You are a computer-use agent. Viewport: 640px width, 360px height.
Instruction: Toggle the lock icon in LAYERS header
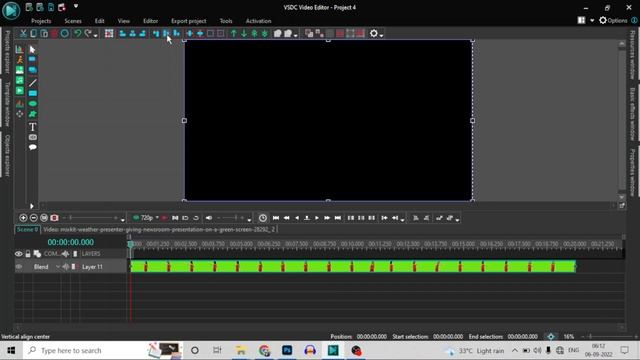(x=28, y=254)
